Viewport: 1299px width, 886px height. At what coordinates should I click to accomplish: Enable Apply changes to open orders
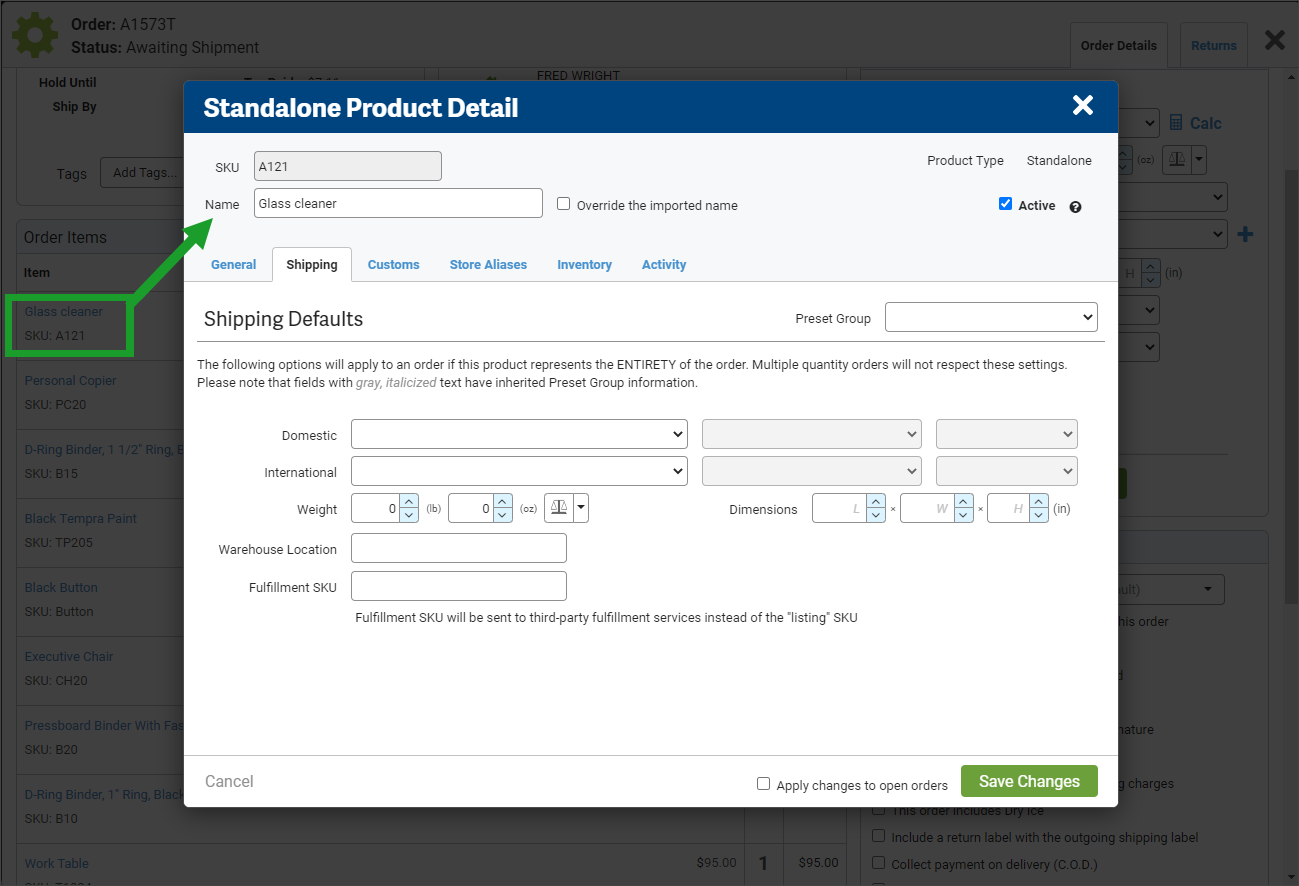tap(764, 784)
